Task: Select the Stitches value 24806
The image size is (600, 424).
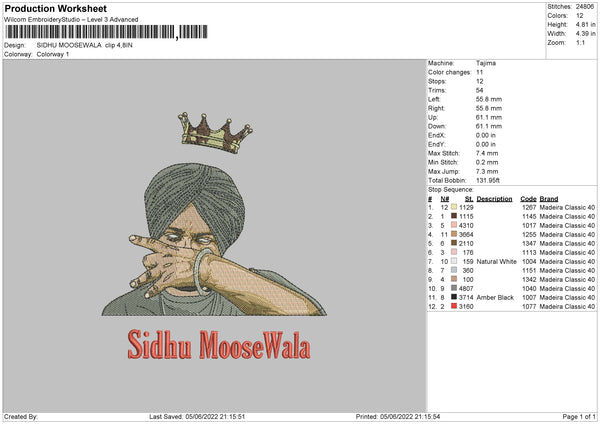Action: [585, 7]
